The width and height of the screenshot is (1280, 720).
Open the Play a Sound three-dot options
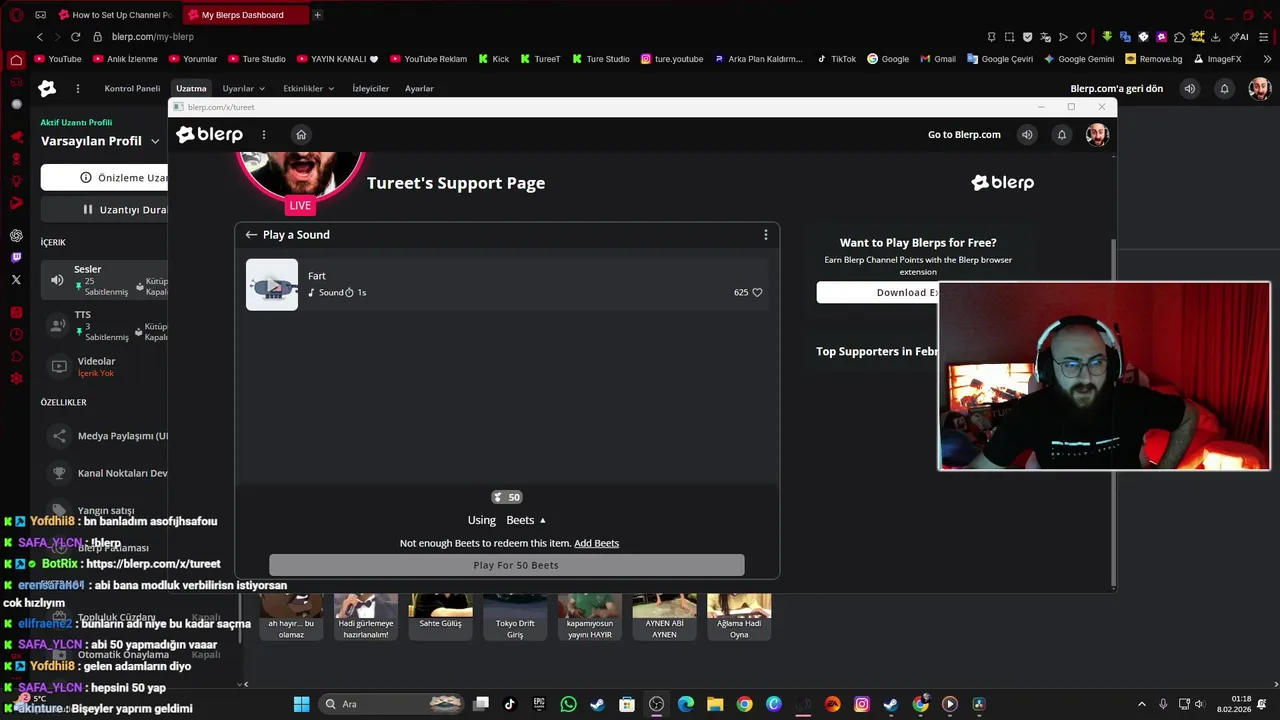click(x=766, y=235)
